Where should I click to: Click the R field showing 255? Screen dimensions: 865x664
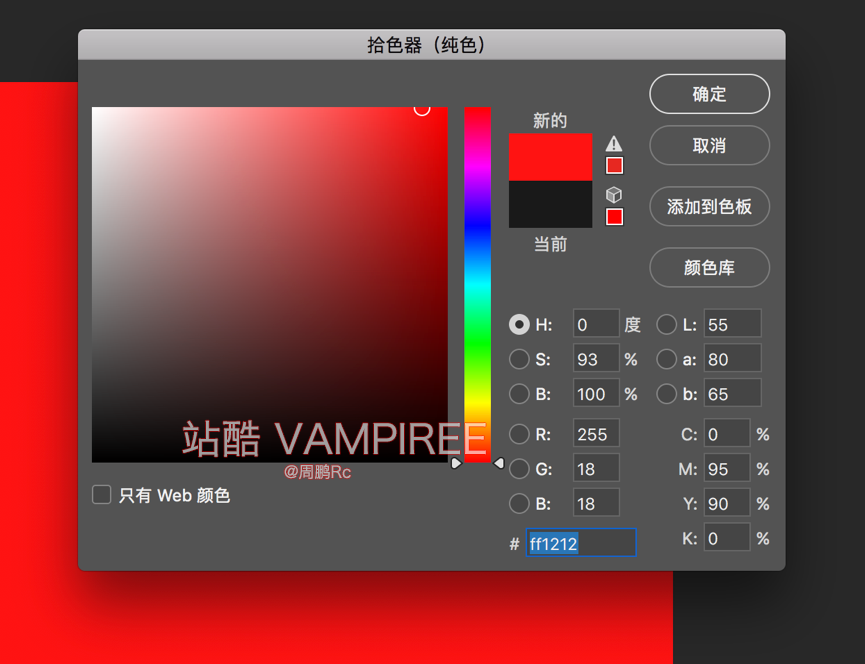596,433
